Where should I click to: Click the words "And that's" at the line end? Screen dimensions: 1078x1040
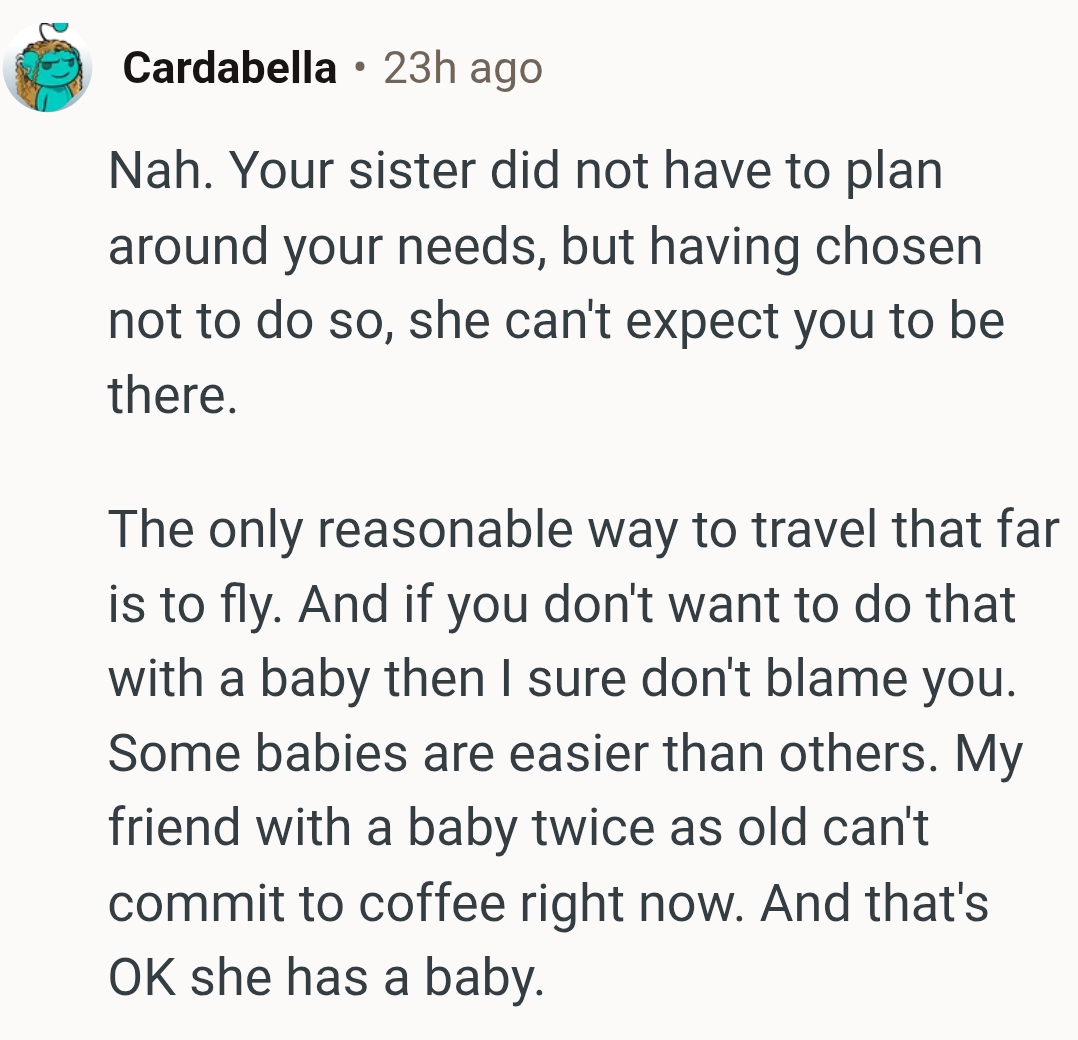[874, 902]
